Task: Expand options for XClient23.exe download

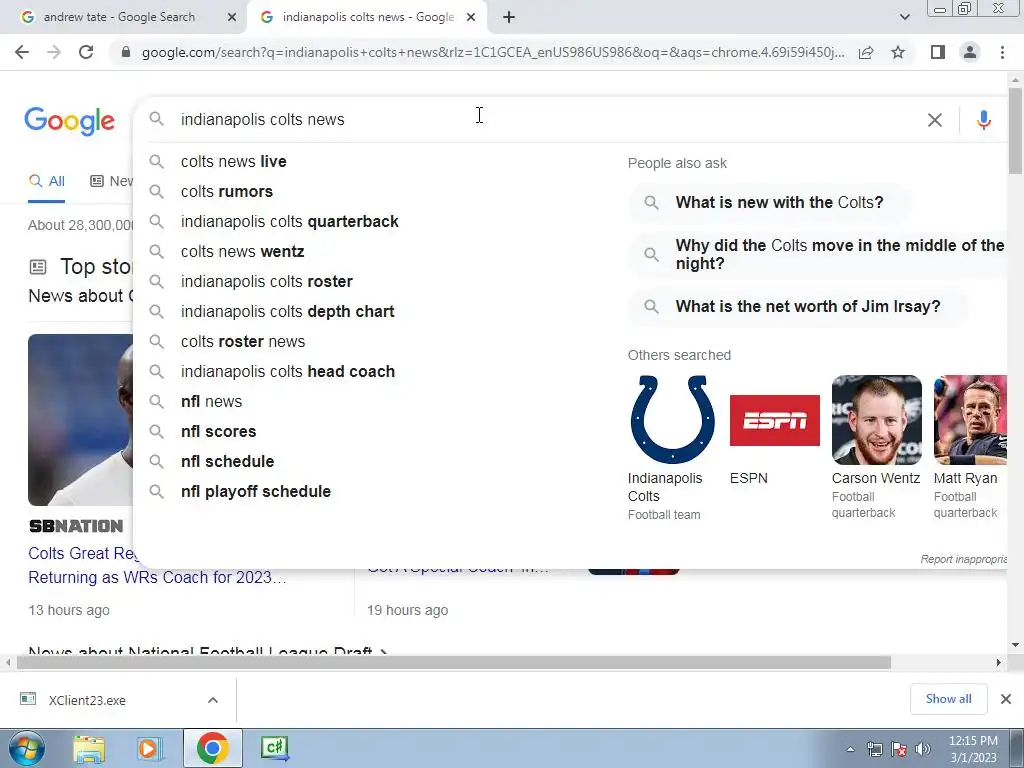Action: (x=213, y=700)
